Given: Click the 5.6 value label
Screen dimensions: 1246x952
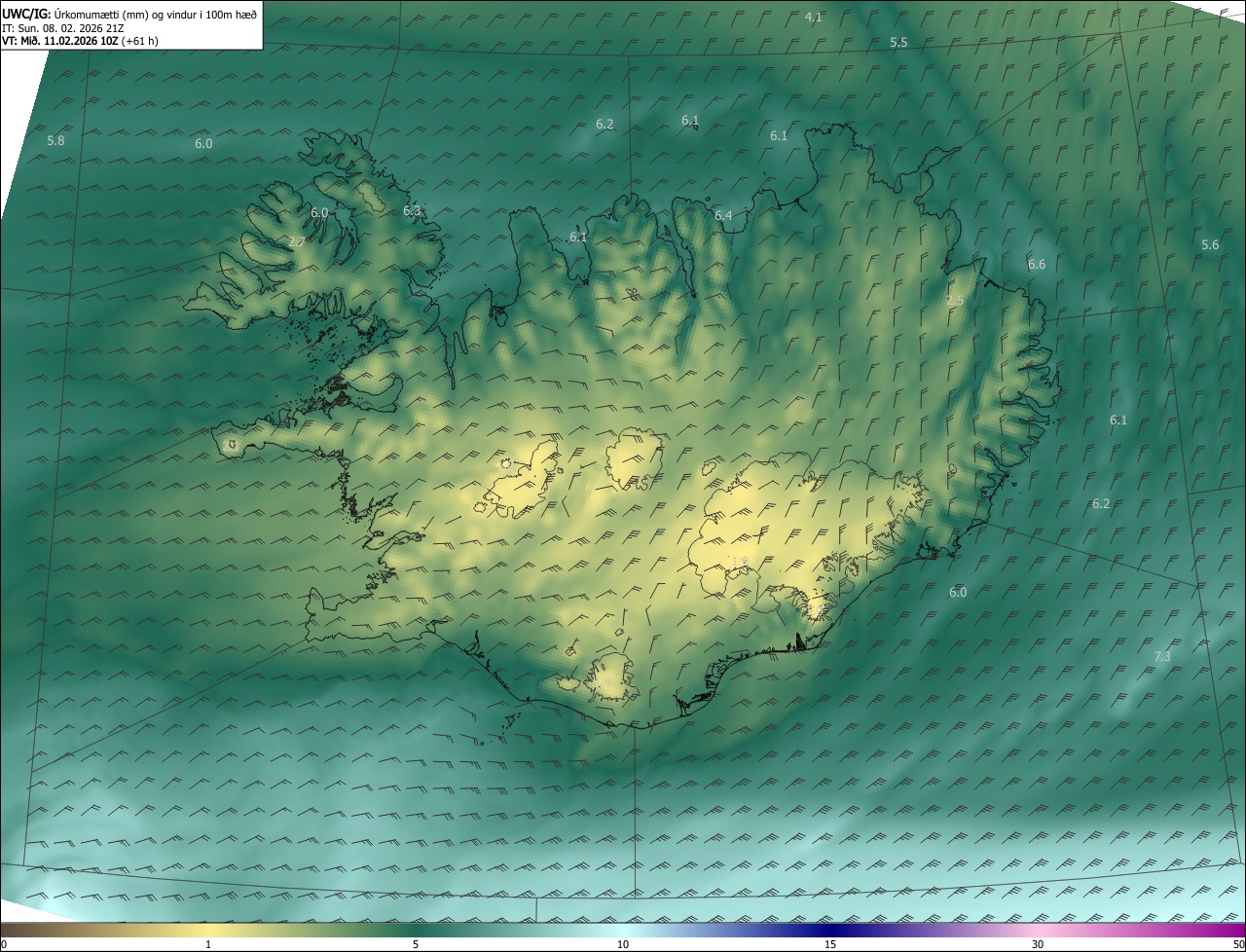Looking at the screenshot, I should click(1210, 245).
